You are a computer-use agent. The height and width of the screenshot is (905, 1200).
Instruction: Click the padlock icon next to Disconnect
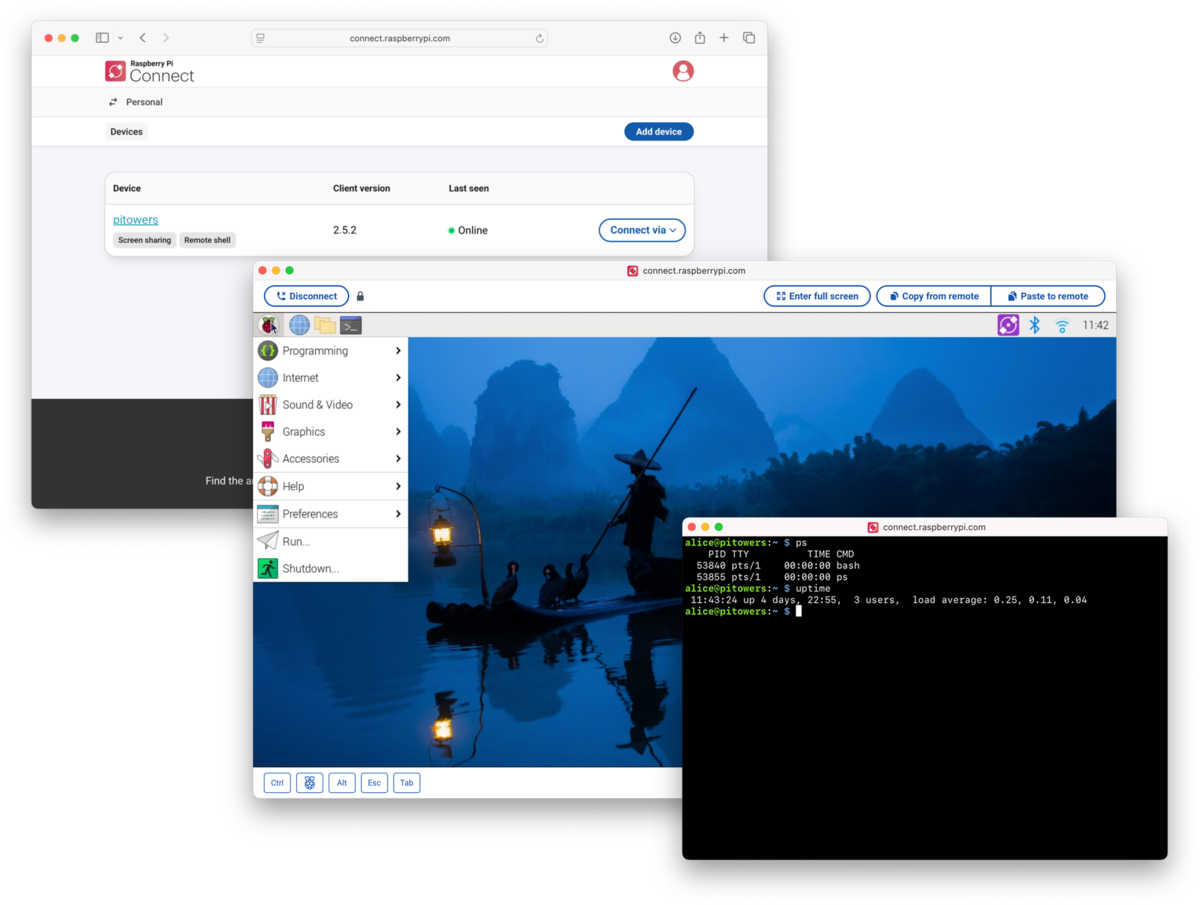tap(360, 296)
